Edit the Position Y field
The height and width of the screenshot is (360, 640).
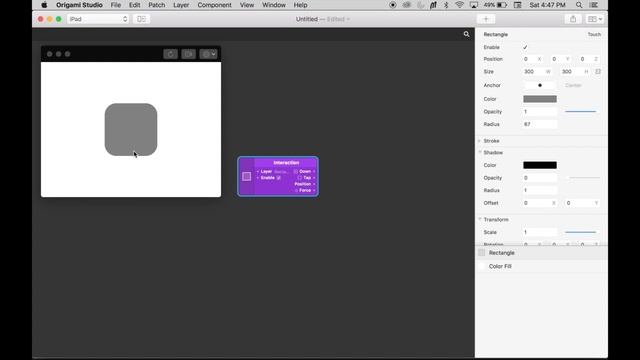[x=561, y=59]
